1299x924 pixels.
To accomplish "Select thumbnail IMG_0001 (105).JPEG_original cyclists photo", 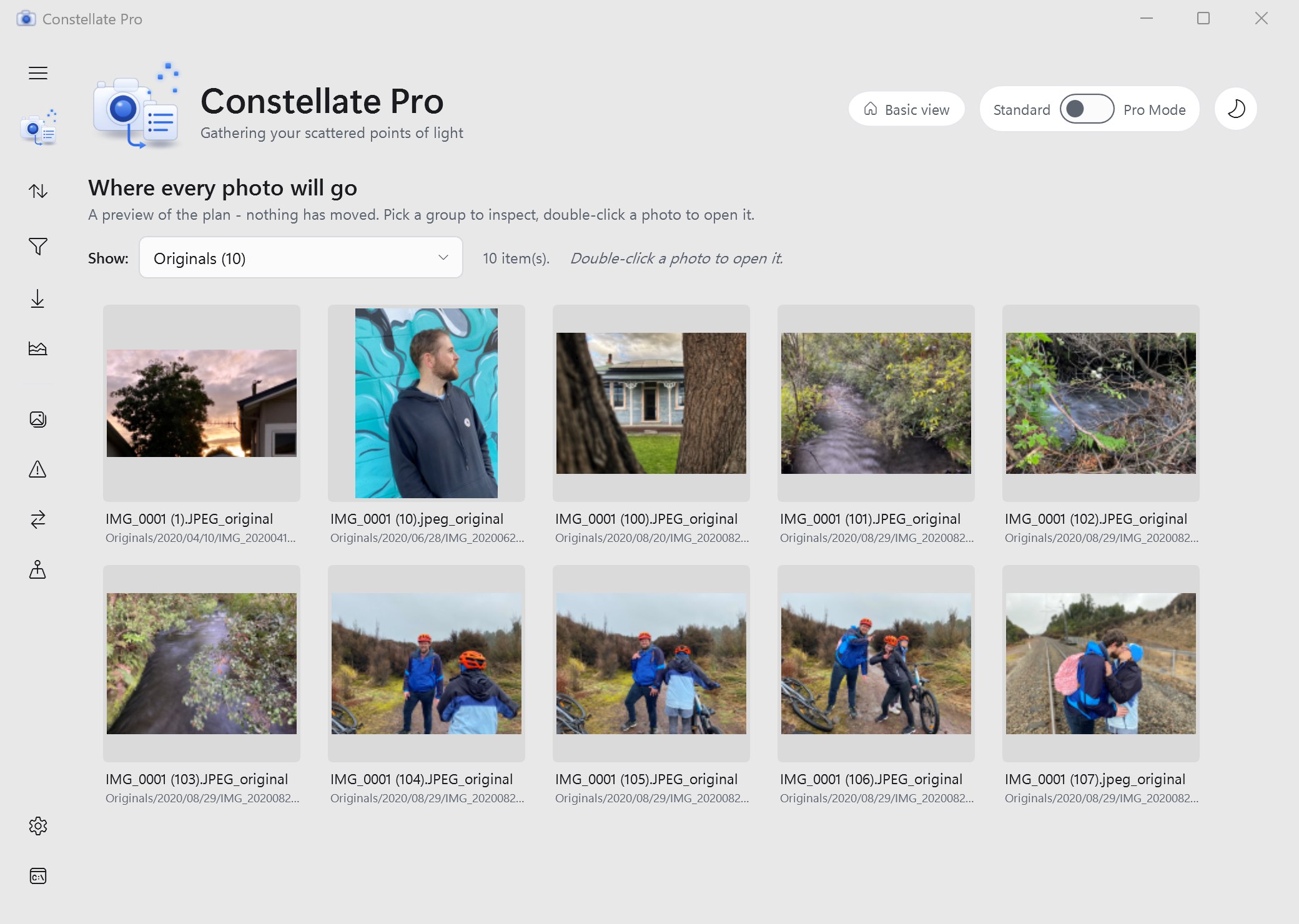I will (651, 664).
